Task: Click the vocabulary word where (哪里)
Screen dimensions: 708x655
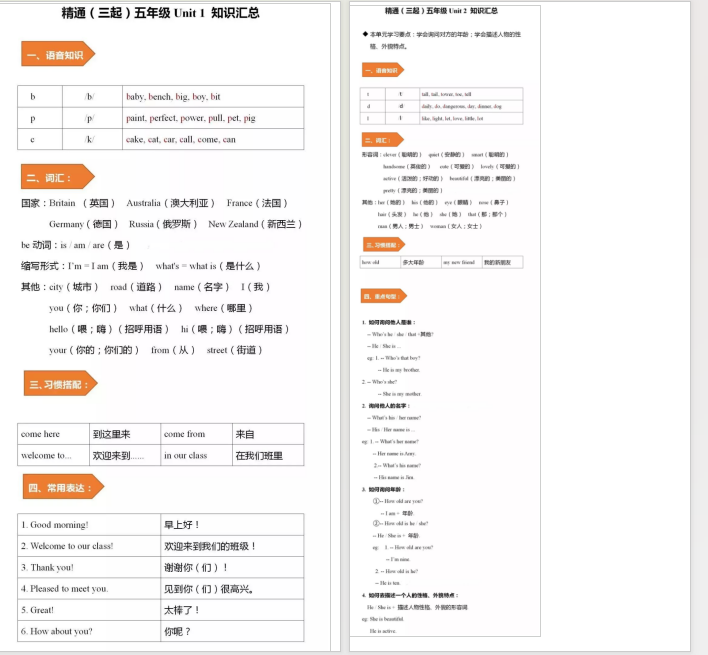Action: coord(224,308)
